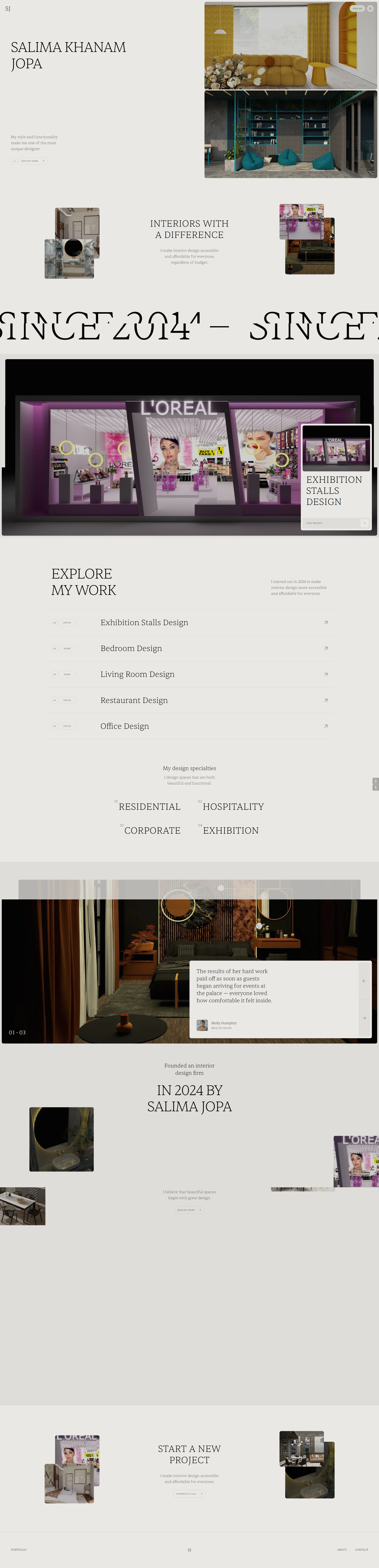
Task: Click the SJ logo in header
Action: point(7,8)
